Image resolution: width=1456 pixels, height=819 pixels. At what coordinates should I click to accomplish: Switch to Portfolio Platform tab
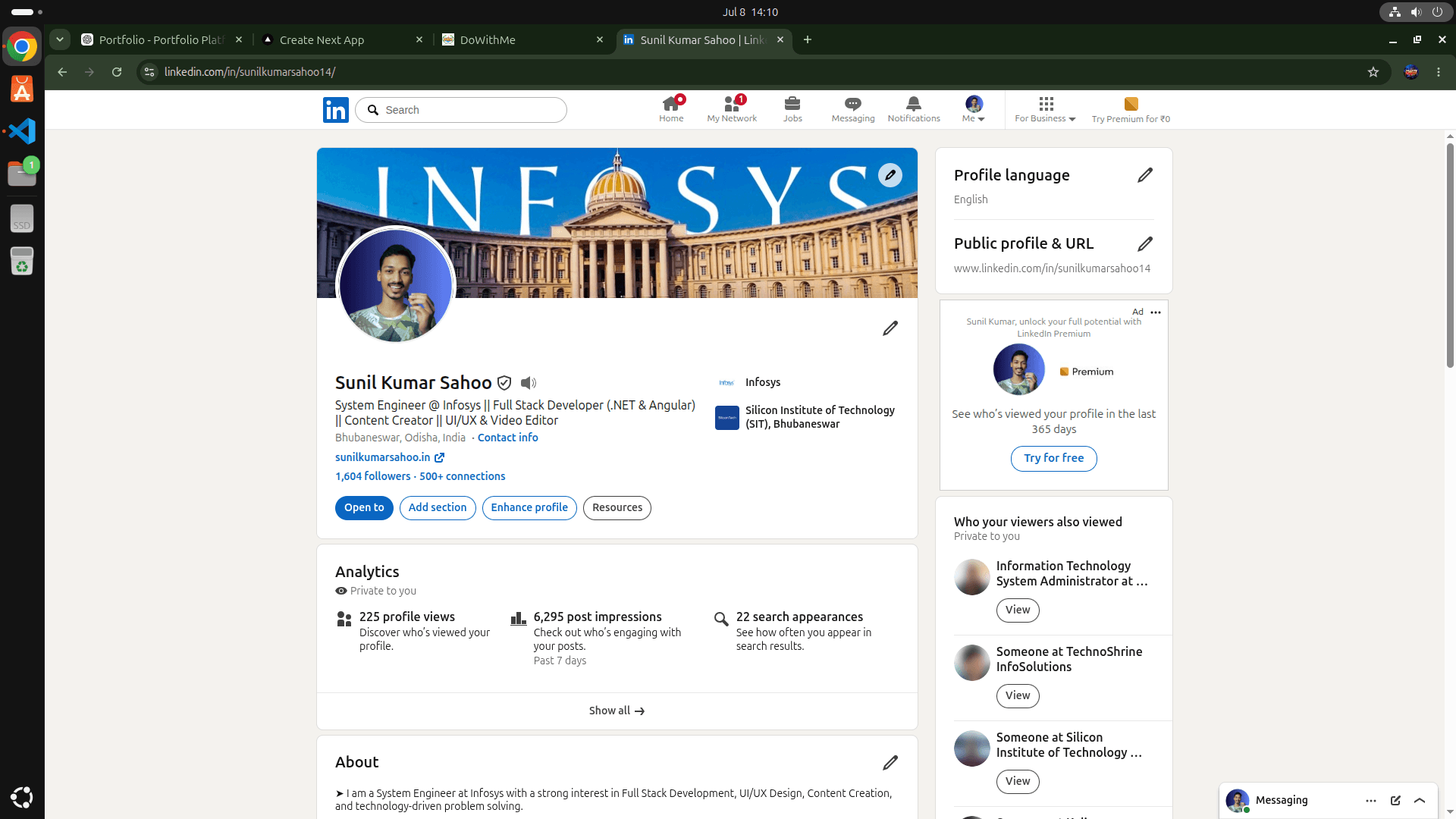click(x=162, y=40)
